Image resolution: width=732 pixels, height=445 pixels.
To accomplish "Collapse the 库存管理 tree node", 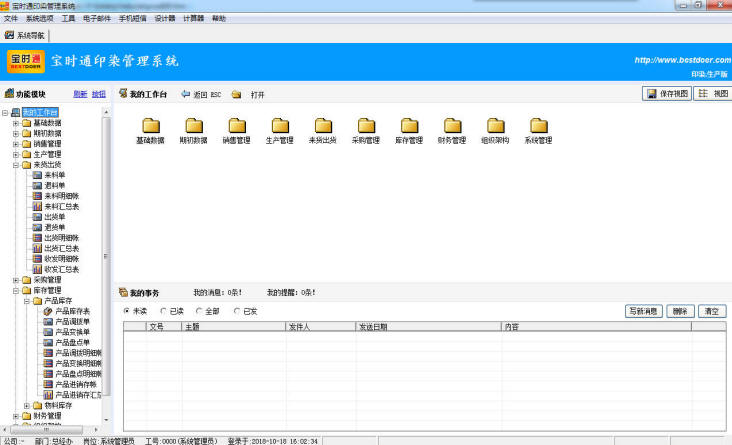I will [16, 290].
